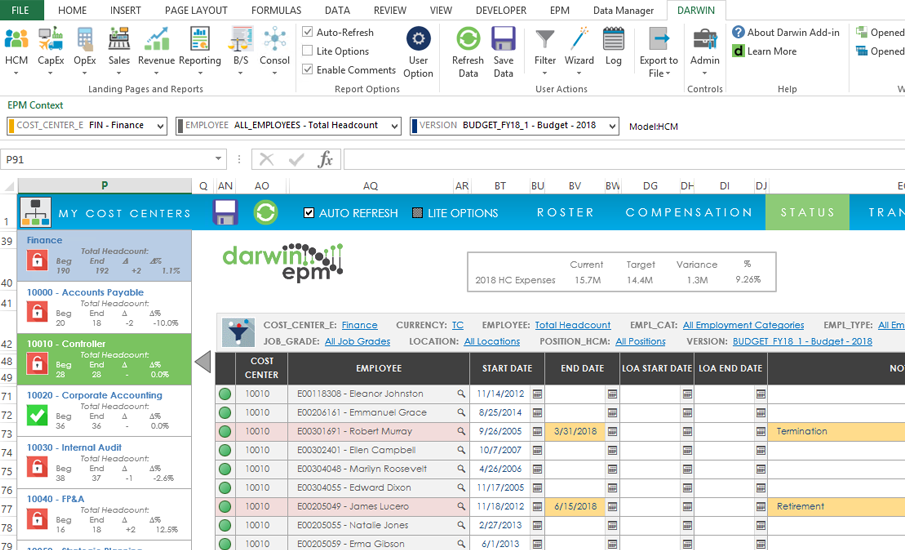The image size is (905, 550).
Task: Click the filter funnel icon beside COST_CENTER_E
Action: point(238,332)
